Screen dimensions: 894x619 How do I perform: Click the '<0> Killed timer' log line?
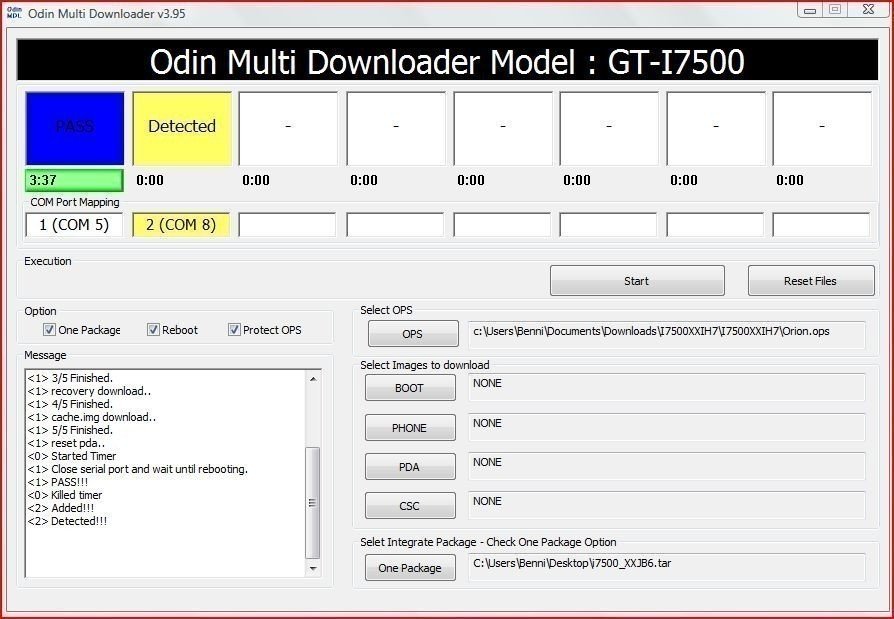(65, 495)
